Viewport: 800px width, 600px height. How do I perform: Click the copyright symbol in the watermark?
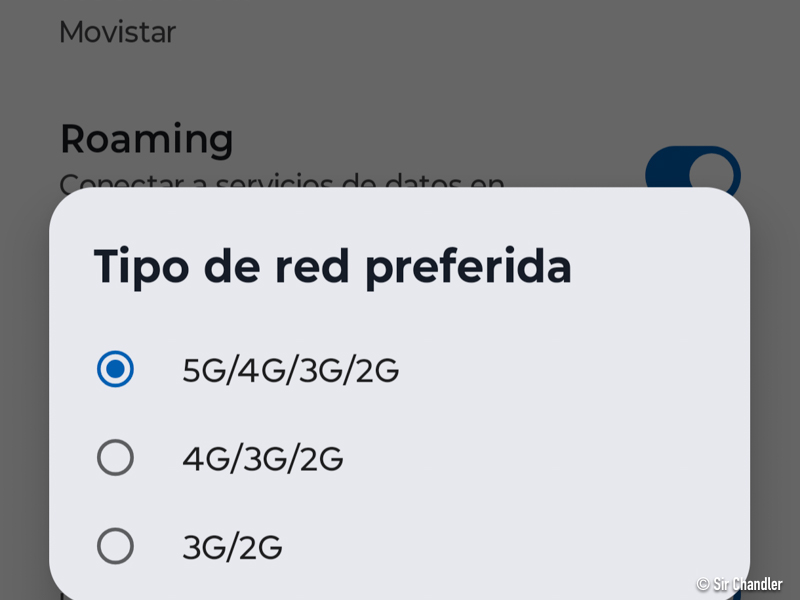(703, 583)
